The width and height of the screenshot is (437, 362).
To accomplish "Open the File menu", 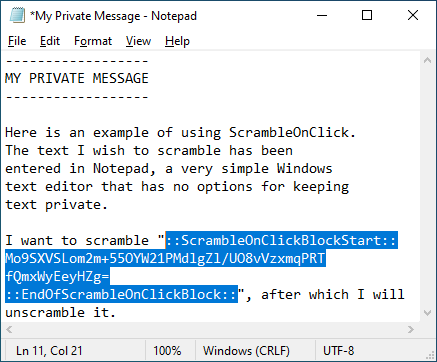I will tap(17, 41).
